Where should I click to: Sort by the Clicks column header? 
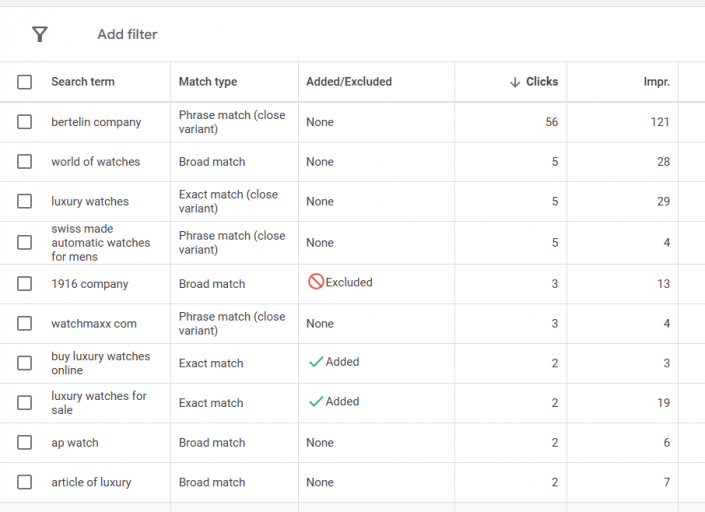[542, 82]
